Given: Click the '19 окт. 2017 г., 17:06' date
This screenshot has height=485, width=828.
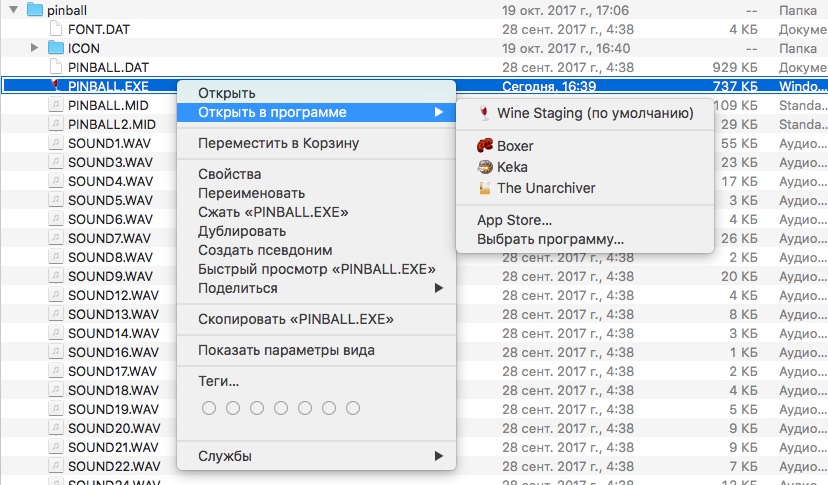Looking at the screenshot, I should coord(566,10).
